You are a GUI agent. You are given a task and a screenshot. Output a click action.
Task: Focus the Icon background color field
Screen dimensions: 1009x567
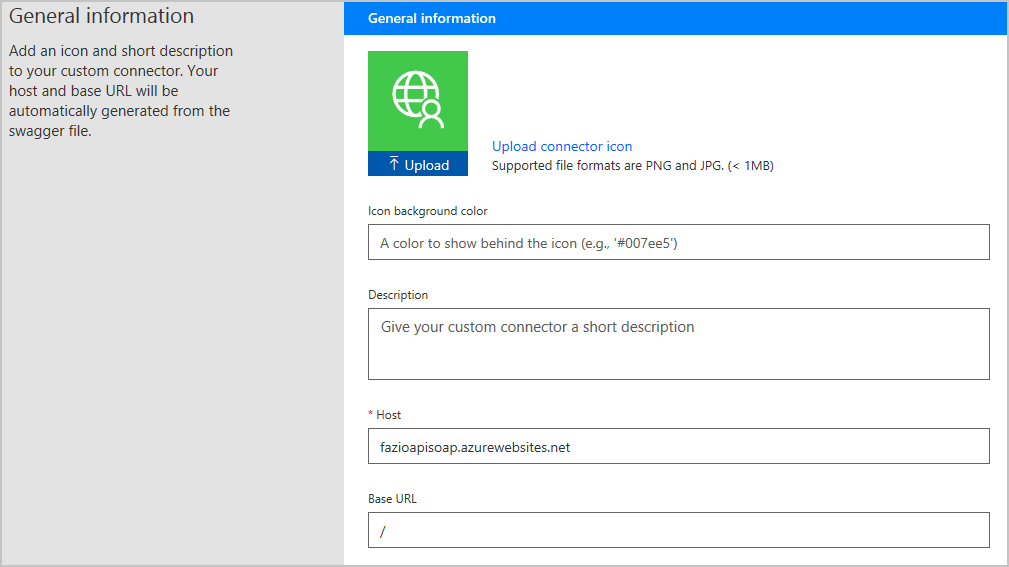(678, 242)
